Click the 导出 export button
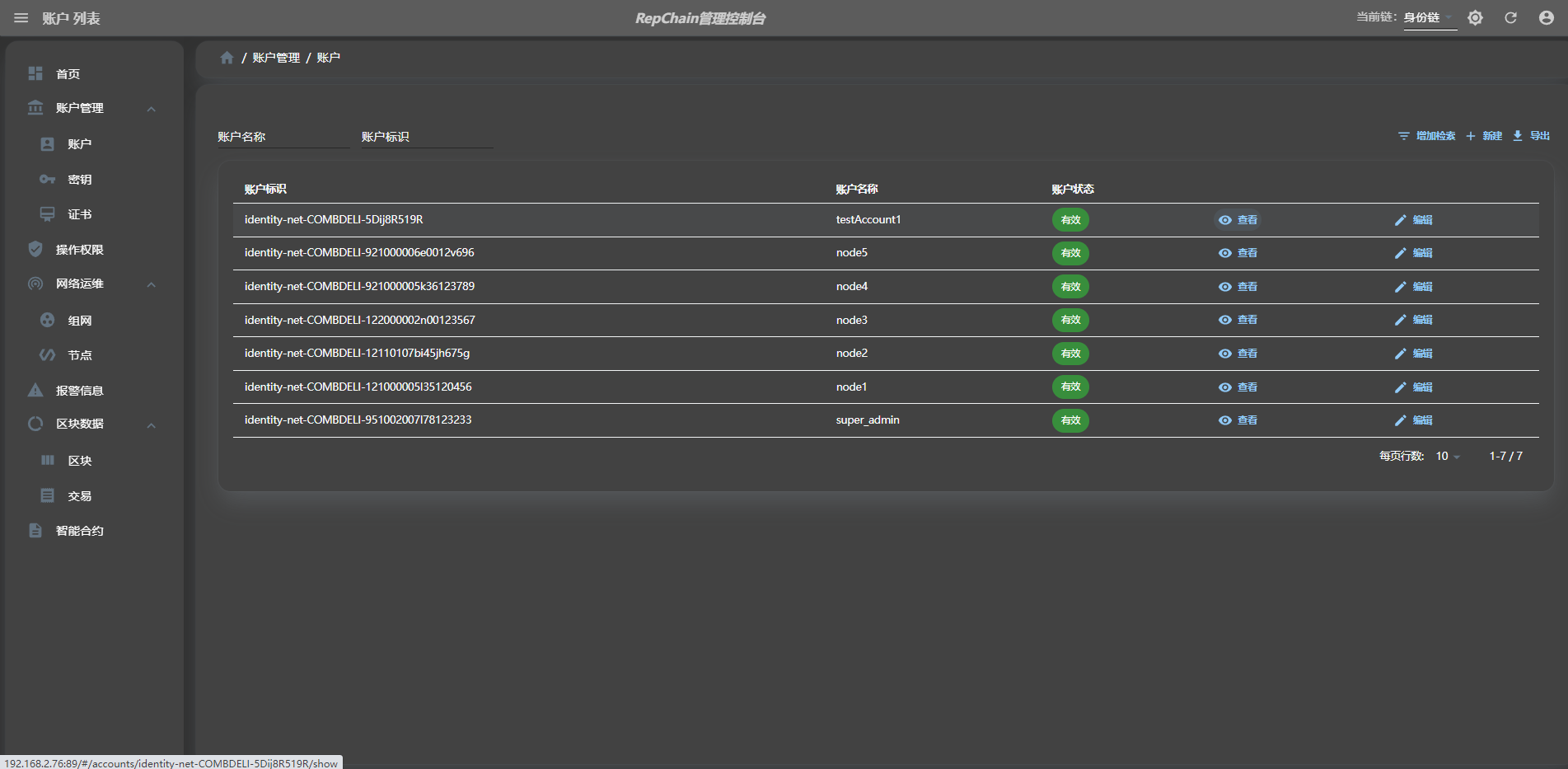1568x769 pixels. click(x=1531, y=136)
